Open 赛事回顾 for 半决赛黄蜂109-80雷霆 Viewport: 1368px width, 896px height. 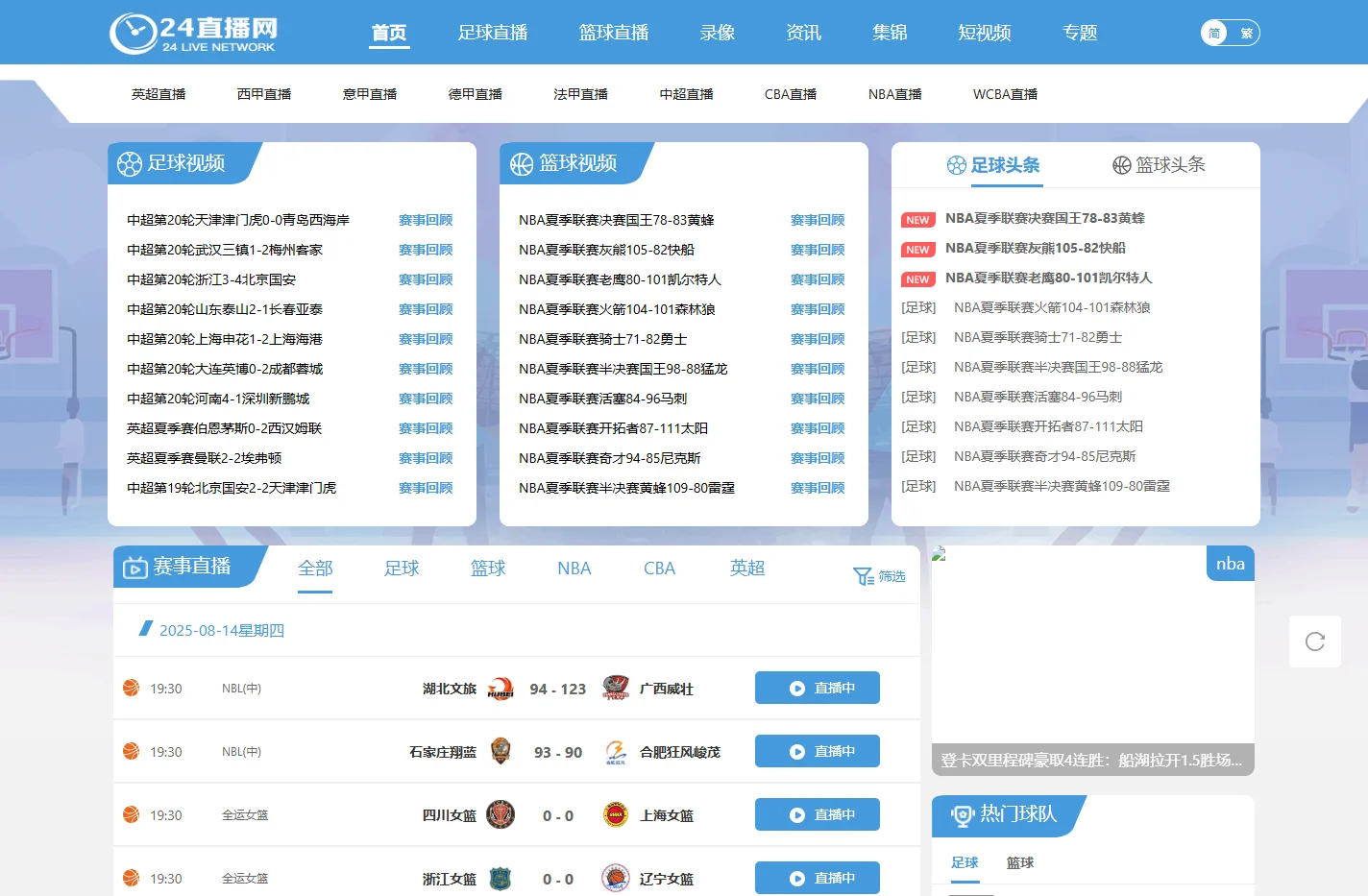click(818, 488)
